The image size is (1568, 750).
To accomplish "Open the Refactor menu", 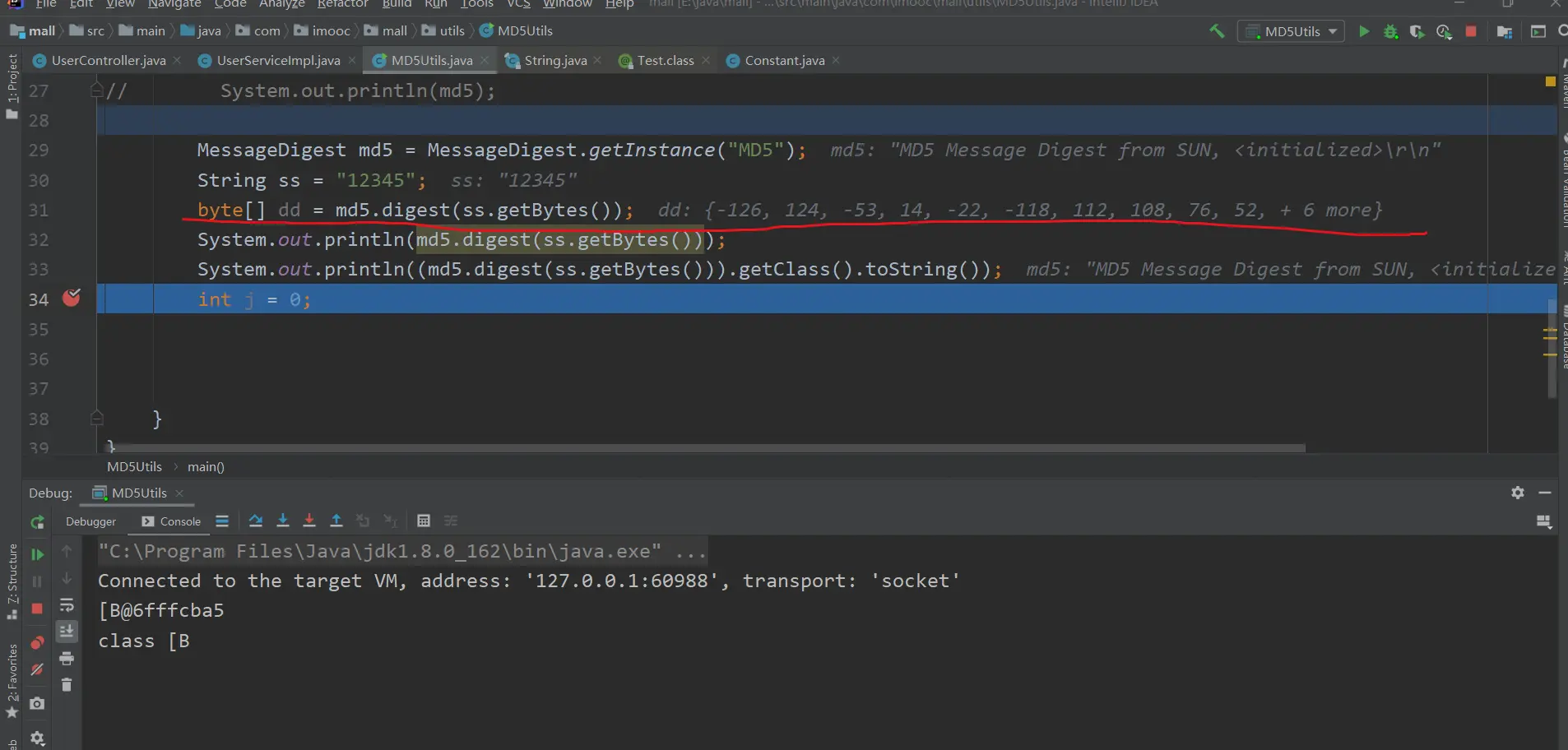I will 342,4.
